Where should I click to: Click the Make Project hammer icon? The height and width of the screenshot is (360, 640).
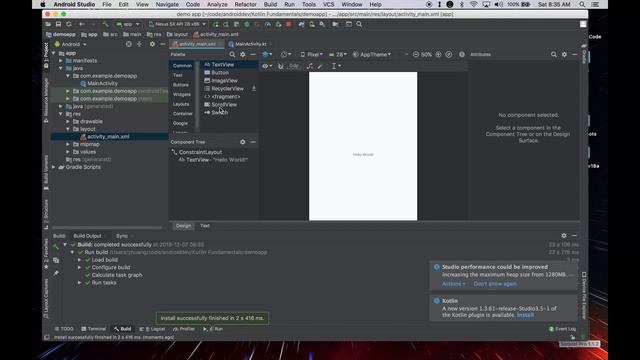[105, 24]
